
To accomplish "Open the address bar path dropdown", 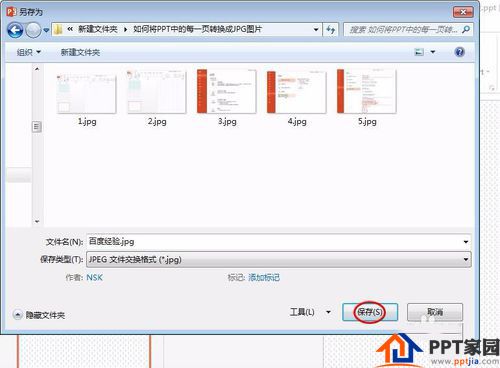I will [316, 30].
